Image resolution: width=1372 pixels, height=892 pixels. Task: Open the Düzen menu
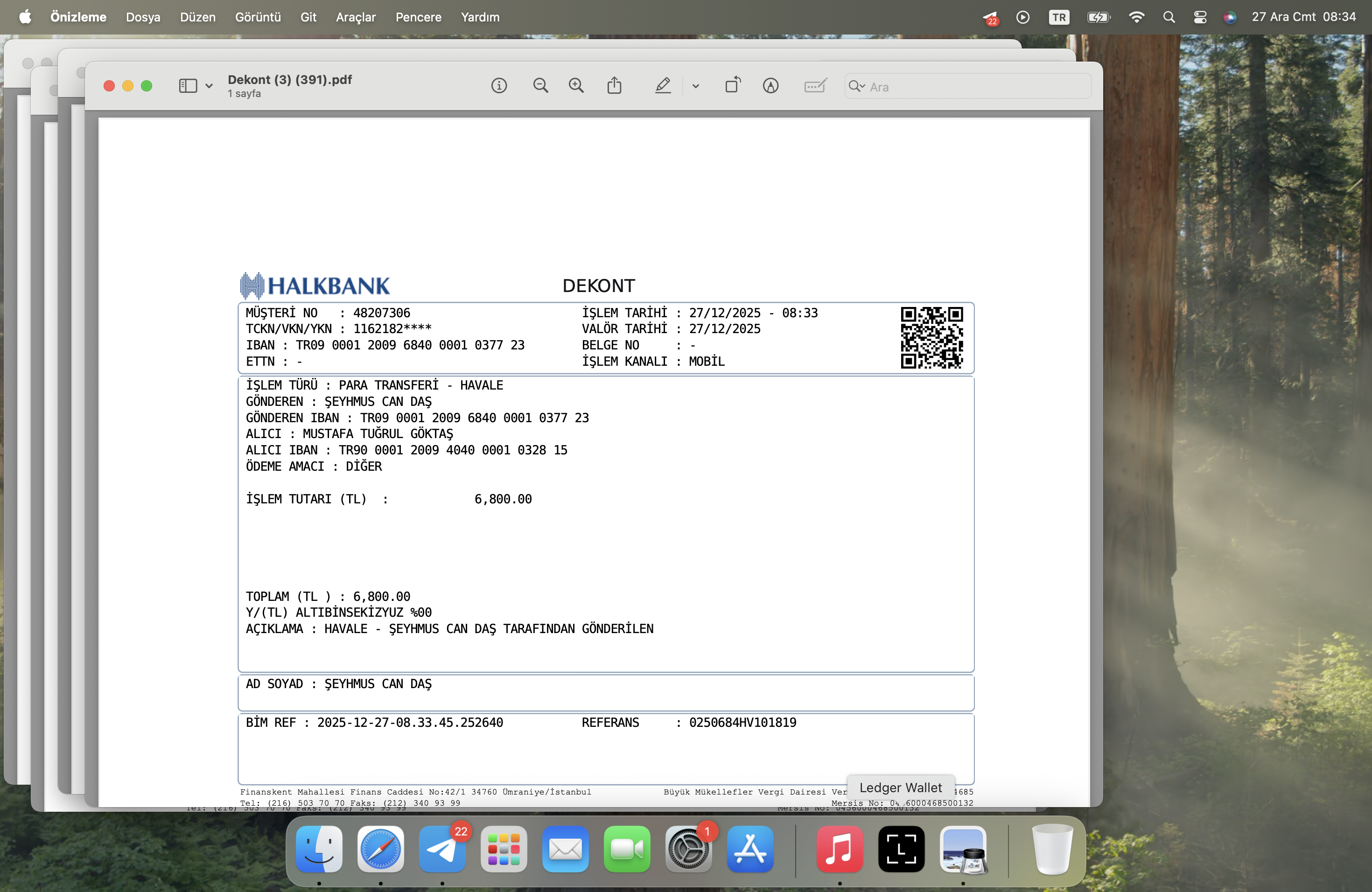198,17
